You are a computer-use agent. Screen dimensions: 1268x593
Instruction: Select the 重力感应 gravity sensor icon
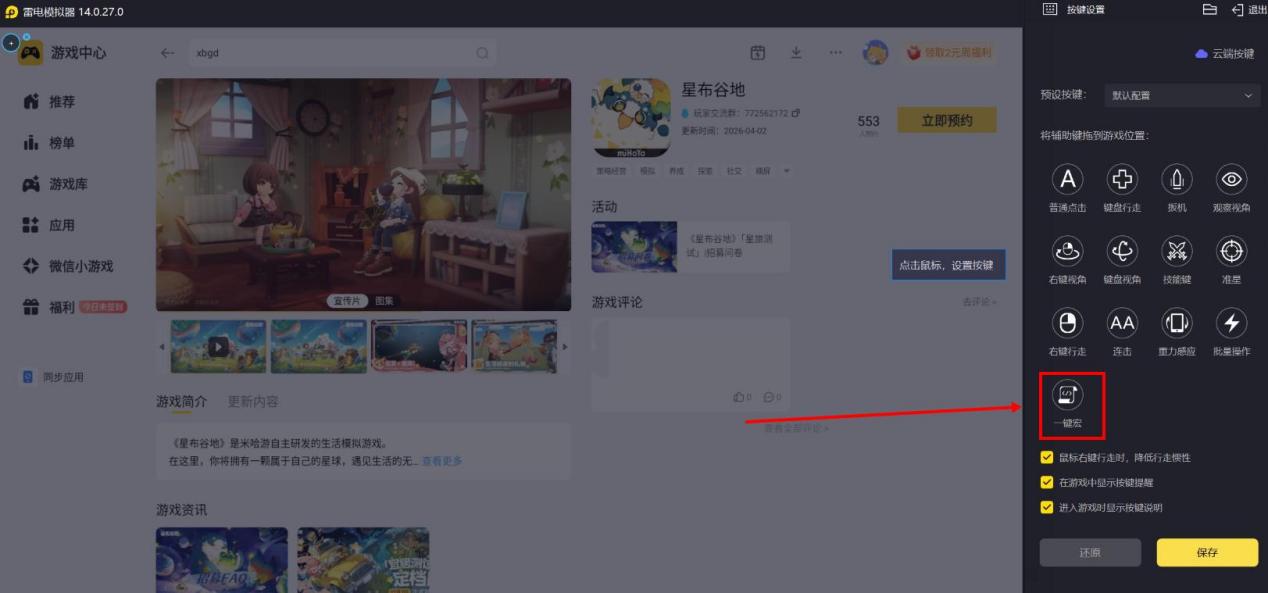(1177, 322)
